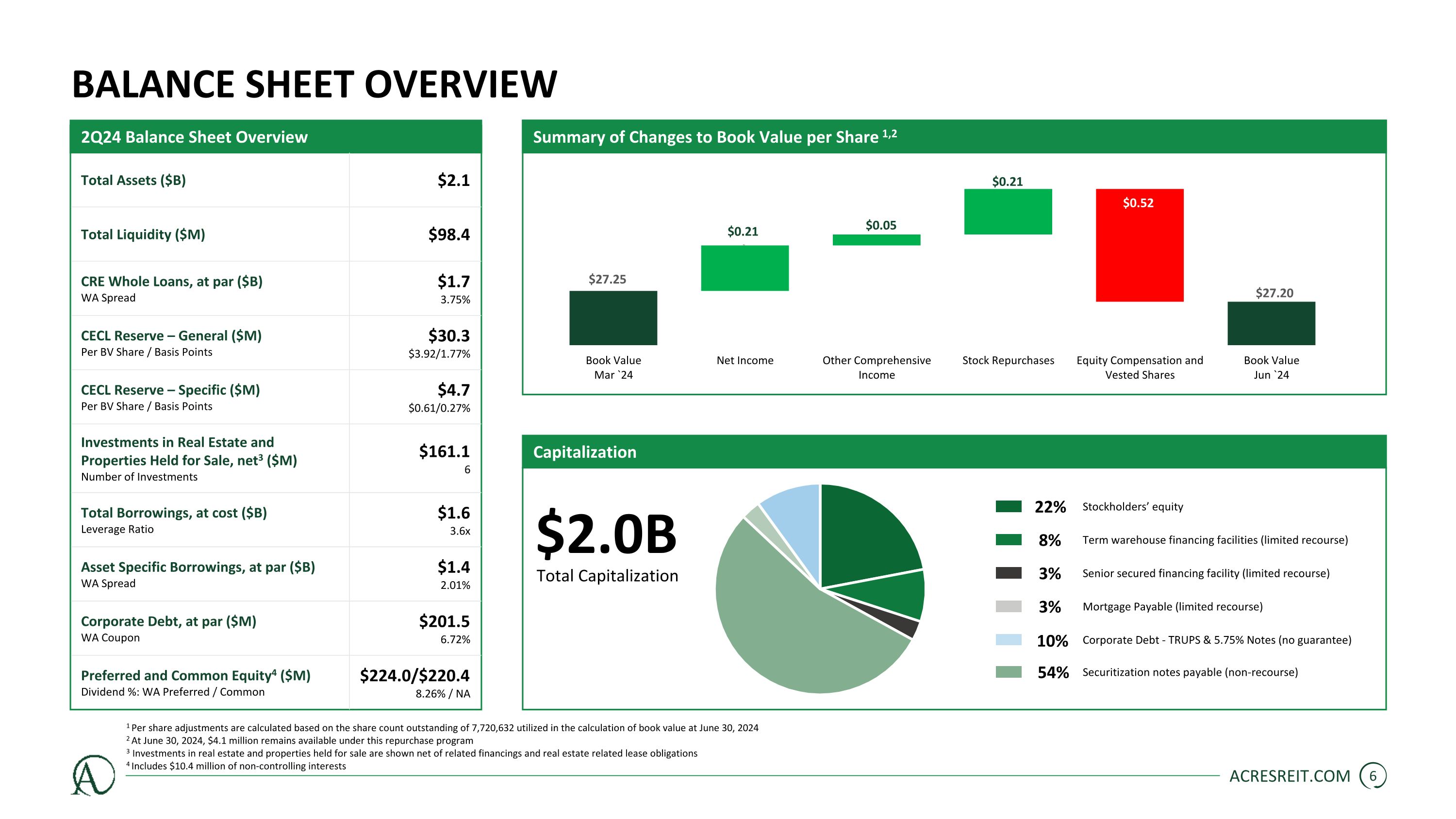The image size is (1456, 819).
Task: Click the Total Liquidity value $98.4
Action: point(449,234)
